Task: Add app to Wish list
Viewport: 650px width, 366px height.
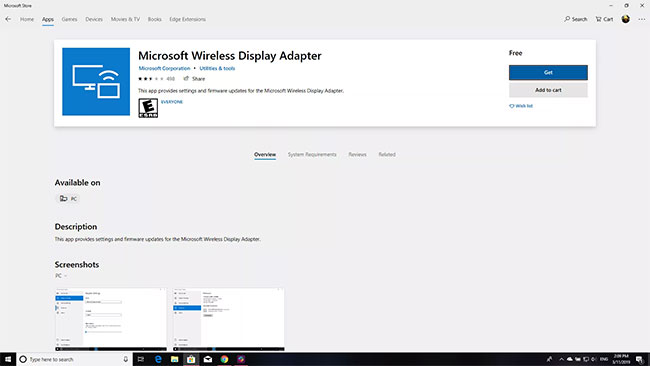Action: click(x=521, y=106)
